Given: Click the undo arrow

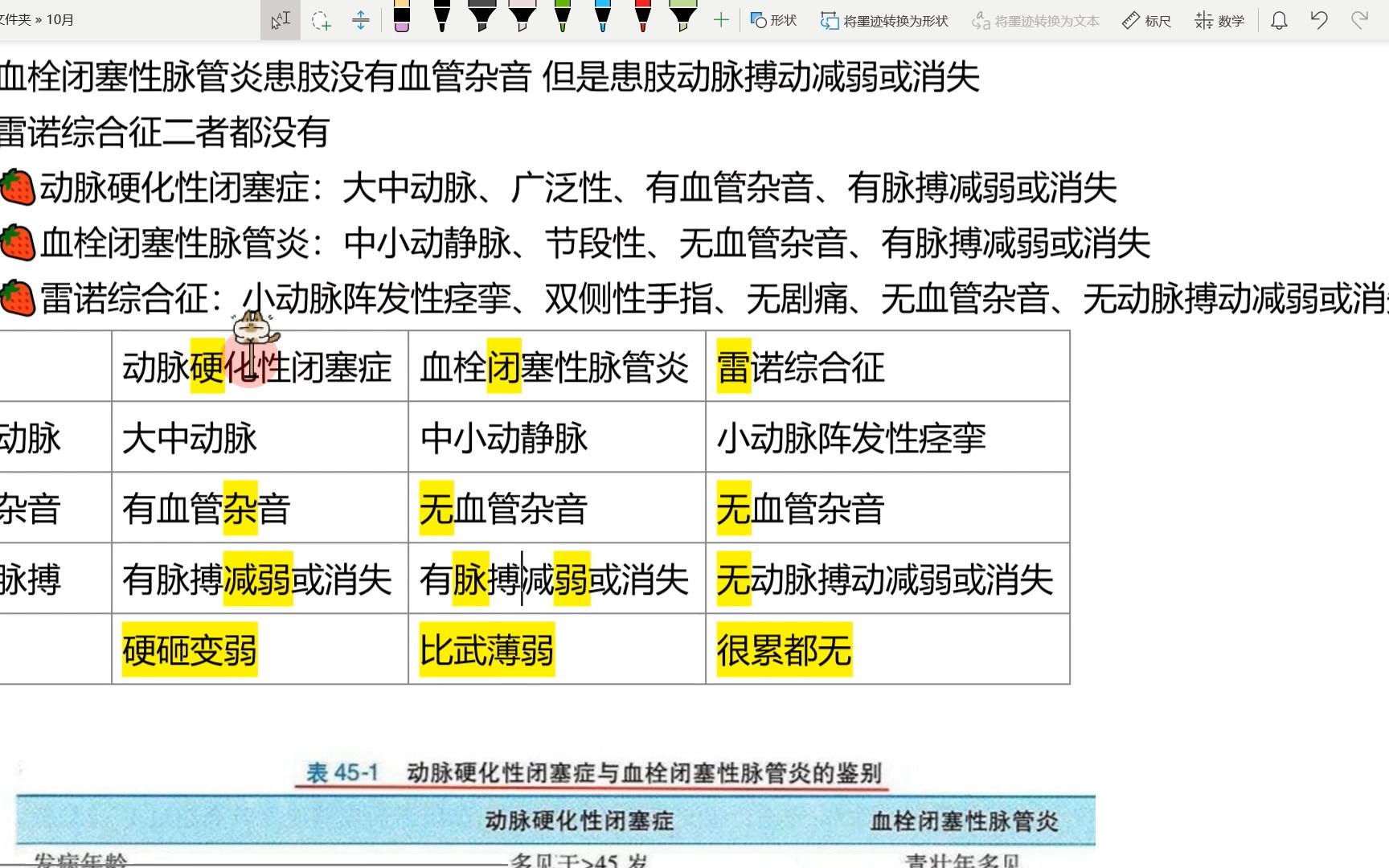Looking at the screenshot, I should [x=1319, y=20].
